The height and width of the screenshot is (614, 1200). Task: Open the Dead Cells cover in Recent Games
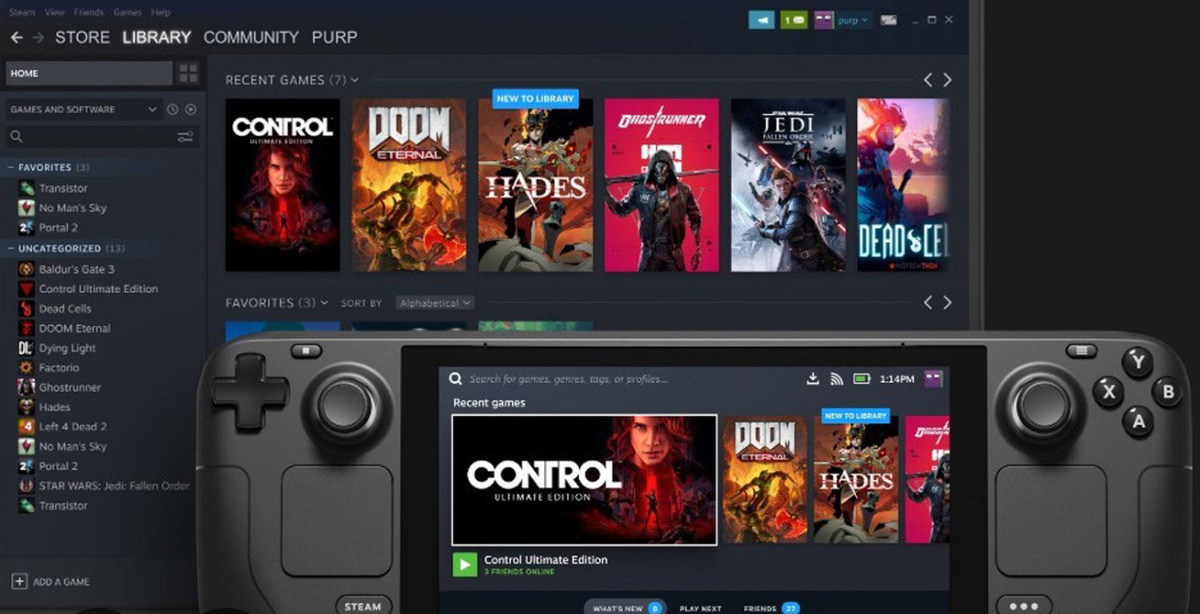coord(903,185)
